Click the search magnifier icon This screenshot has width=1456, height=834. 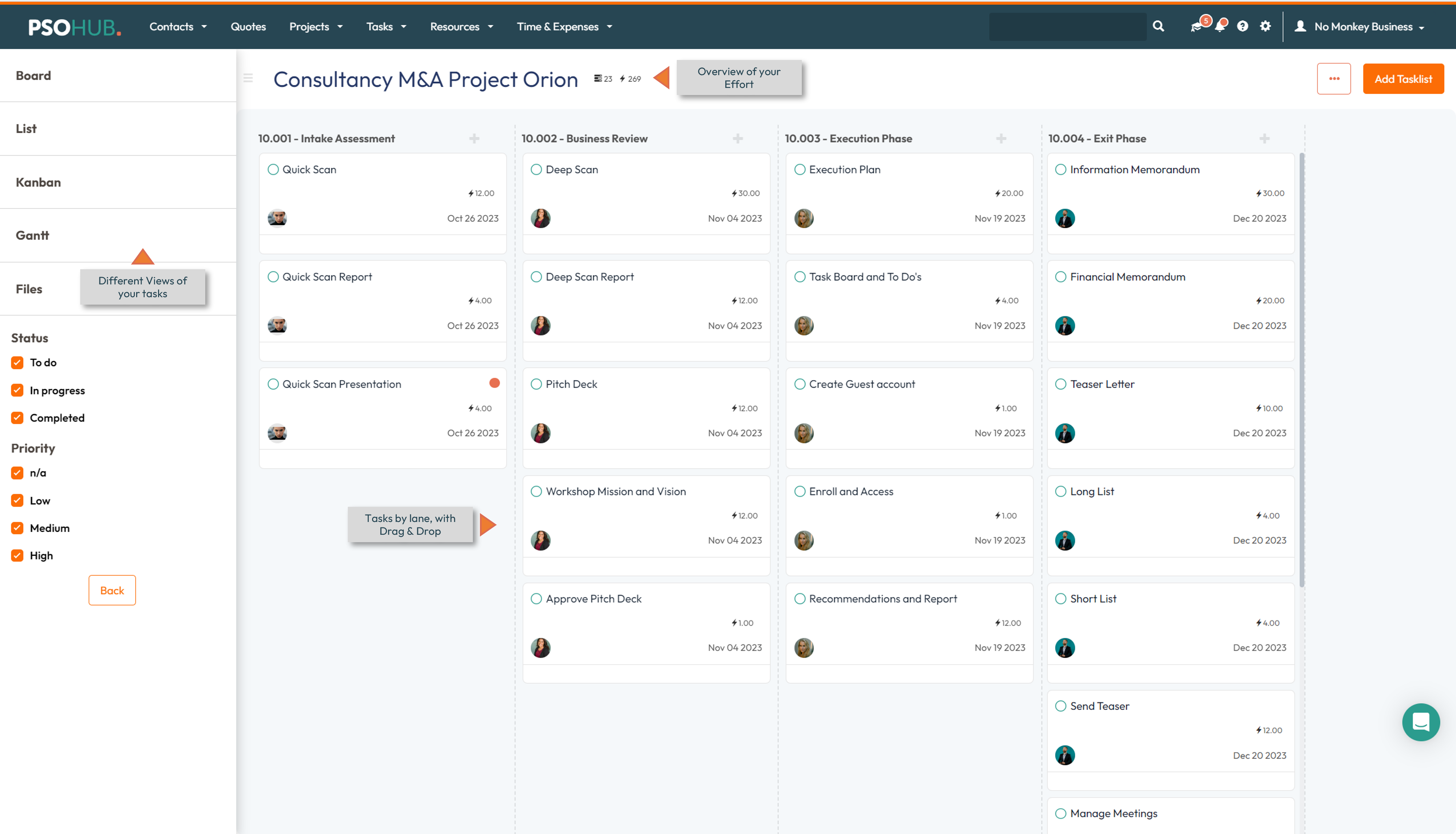tap(1158, 26)
